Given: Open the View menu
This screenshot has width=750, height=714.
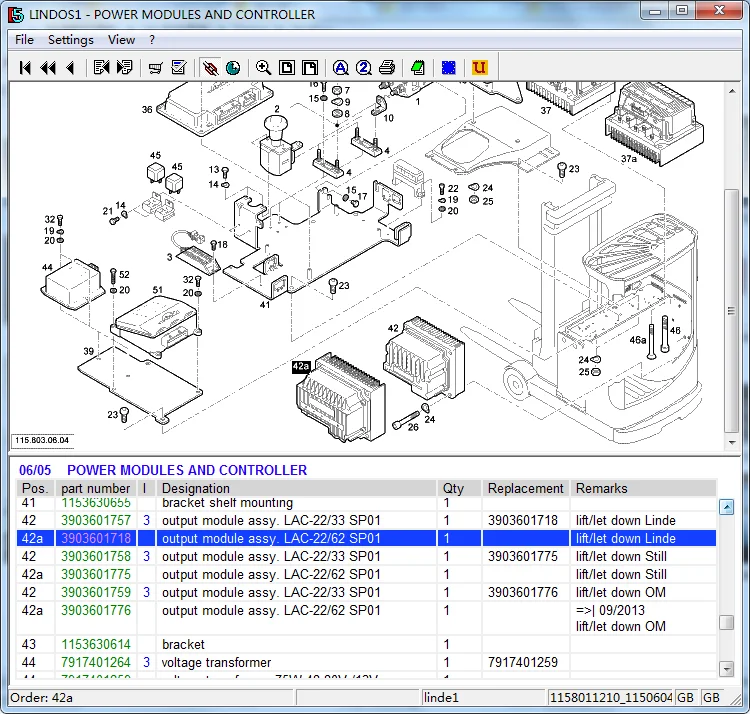Looking at the screenshot, I should (x=121, y=40).
